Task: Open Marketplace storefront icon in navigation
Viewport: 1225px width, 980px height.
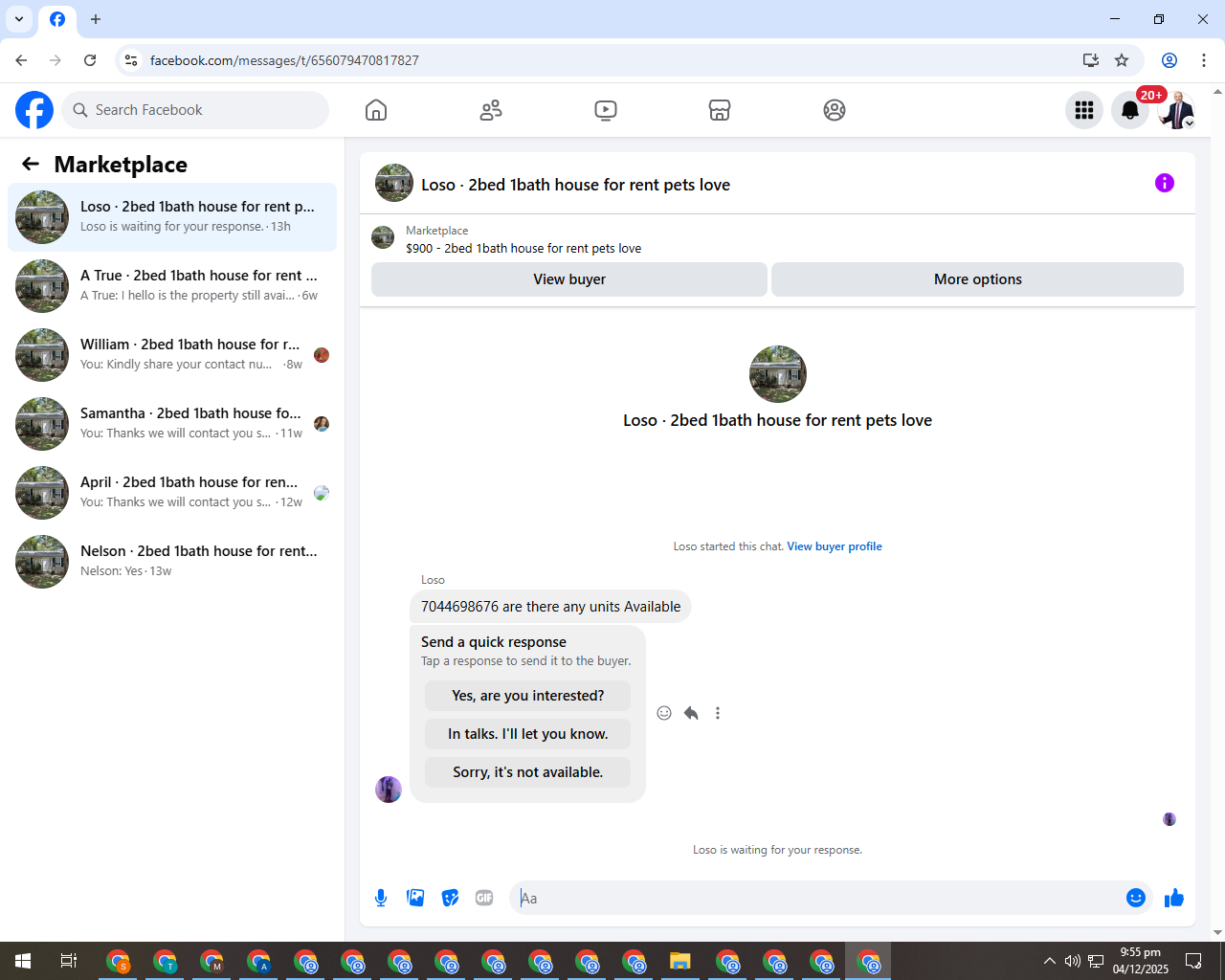Action: [720, 110]
